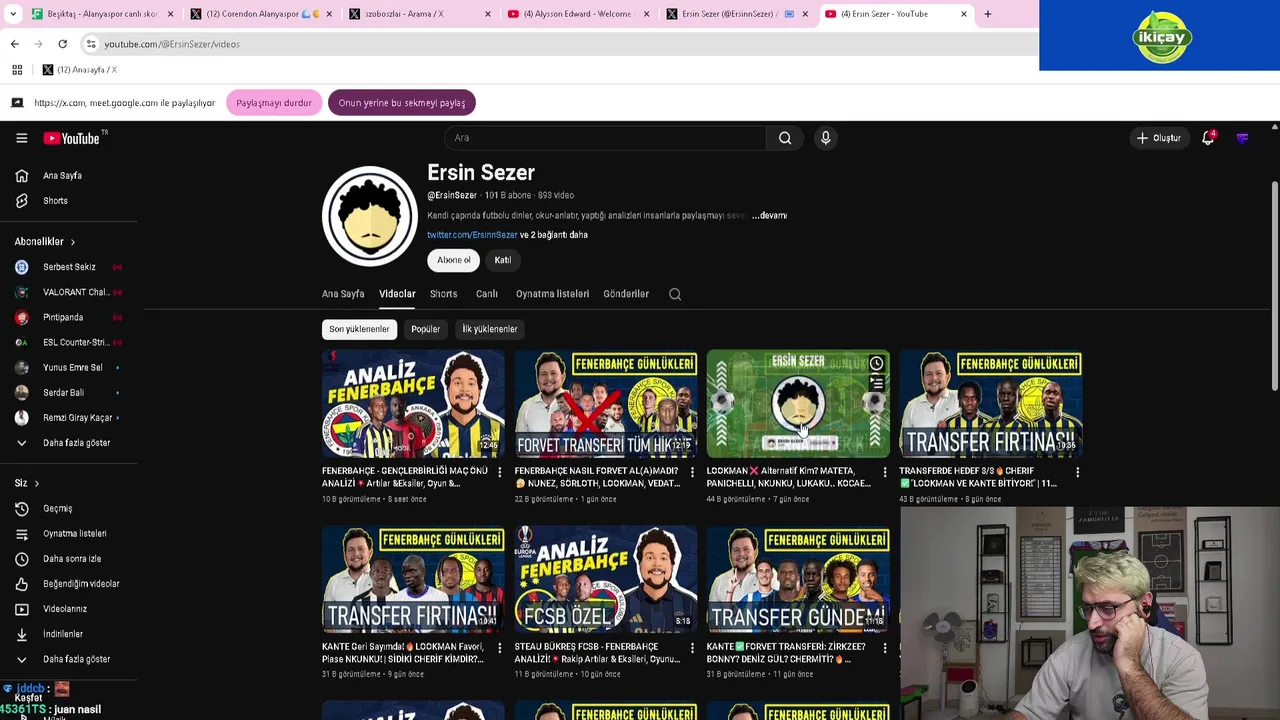Switch to the Canlı tab
The image size is (1280, 720).
point(487,294)
